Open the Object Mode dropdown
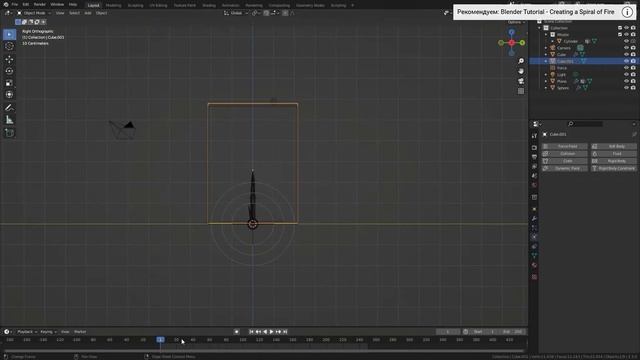The image size is (640, 360). click(x=34, y=13)
